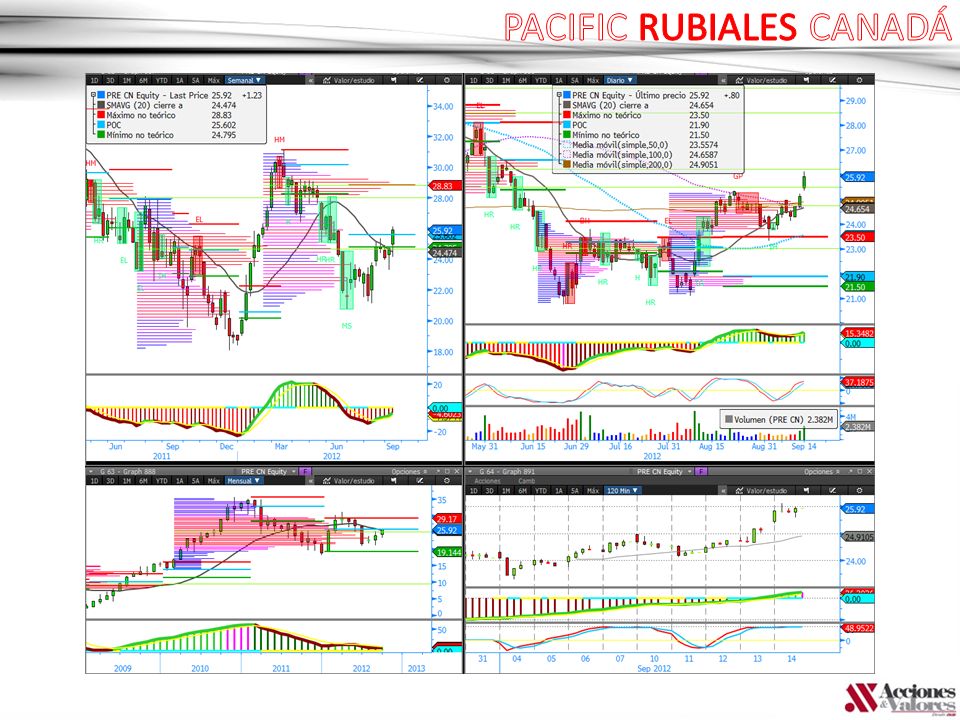The height and width of the screenshot is (720, 960).
Task: Click the double-arrow collapse icon on Diario toolbar
Action: [723, 80]
